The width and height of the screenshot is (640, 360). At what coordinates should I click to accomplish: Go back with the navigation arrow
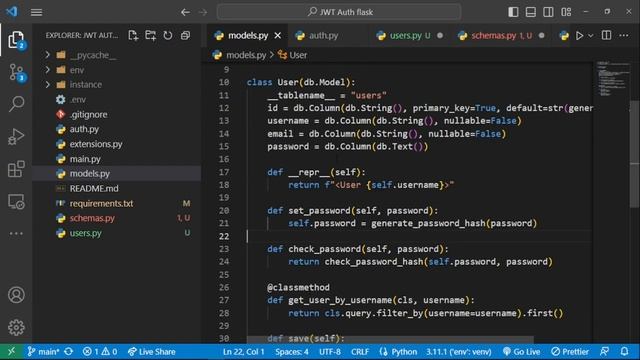click(x=185, y=12)
